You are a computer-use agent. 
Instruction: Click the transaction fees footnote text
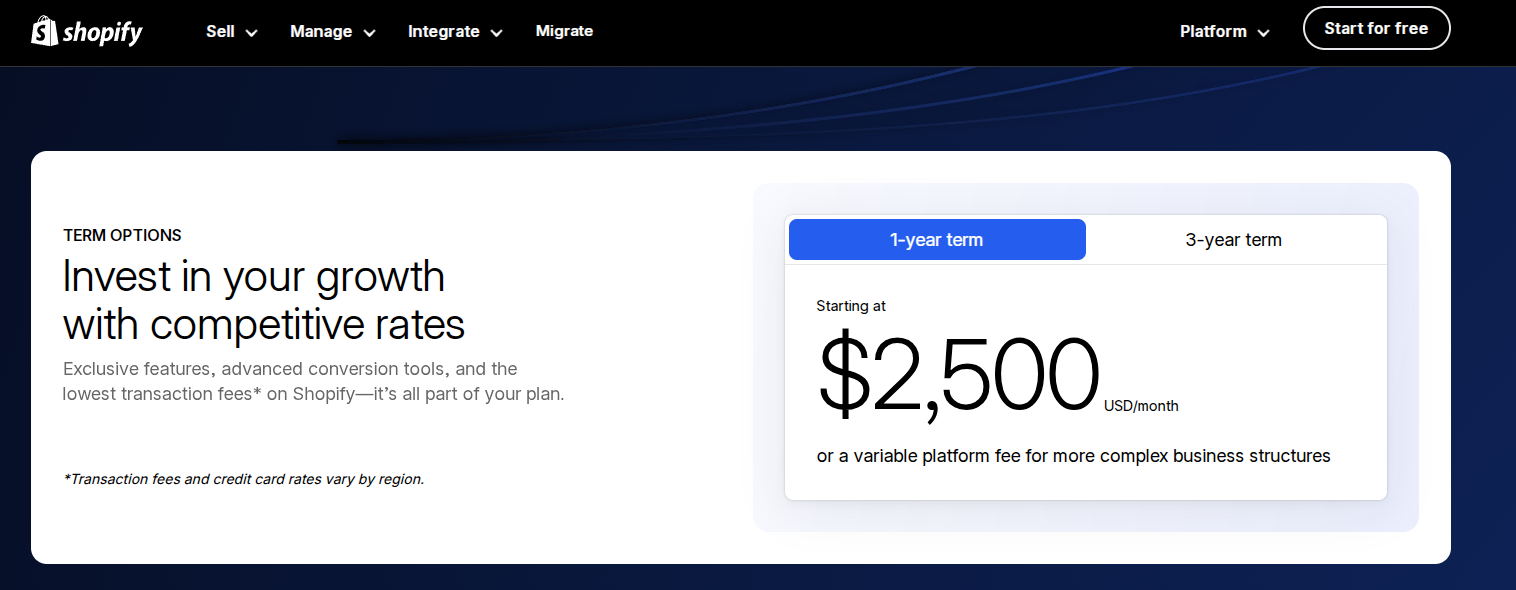coord(244,479)
